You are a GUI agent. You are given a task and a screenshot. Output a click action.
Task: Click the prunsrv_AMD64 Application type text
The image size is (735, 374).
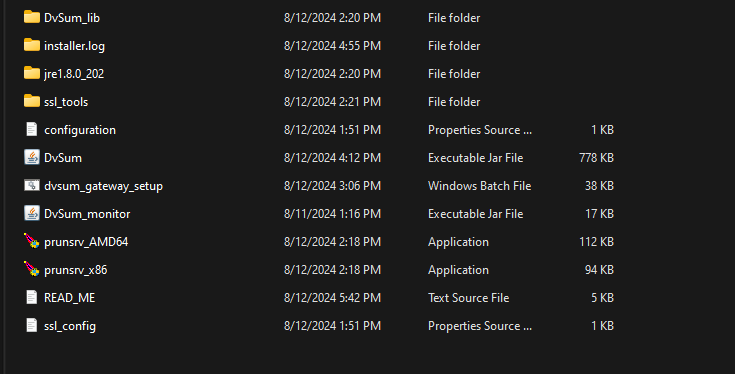coord(458,242)
